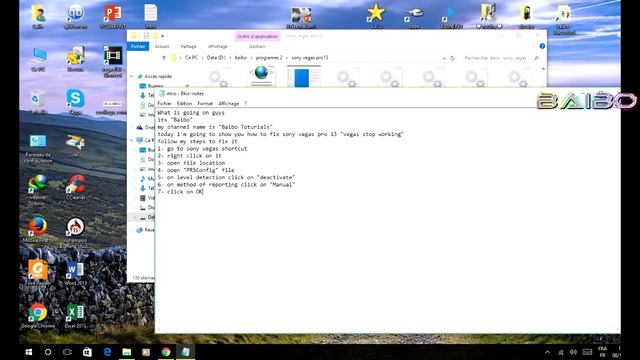Launch Edge browser from the taskbar
The width and height of the screenshot is (640, 360).
[107, 352]
